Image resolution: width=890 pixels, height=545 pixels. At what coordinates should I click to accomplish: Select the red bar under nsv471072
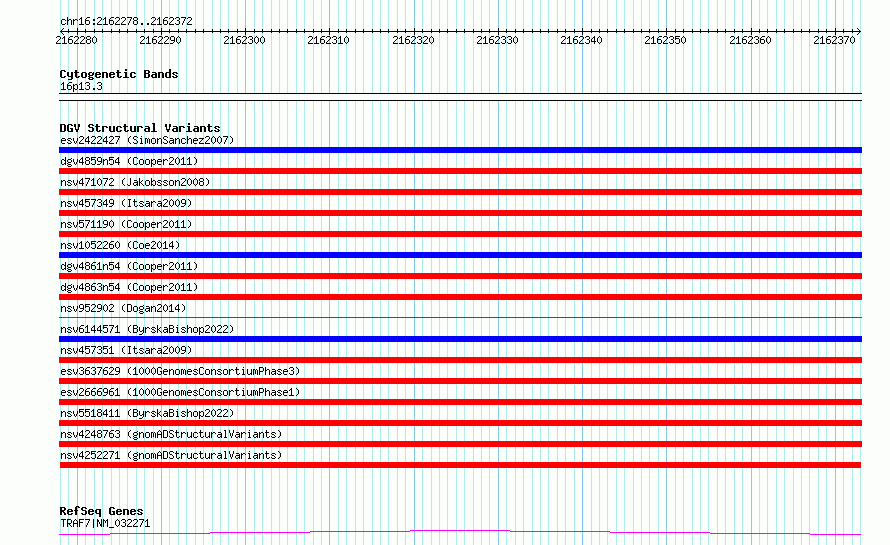(x=460, y=192)
